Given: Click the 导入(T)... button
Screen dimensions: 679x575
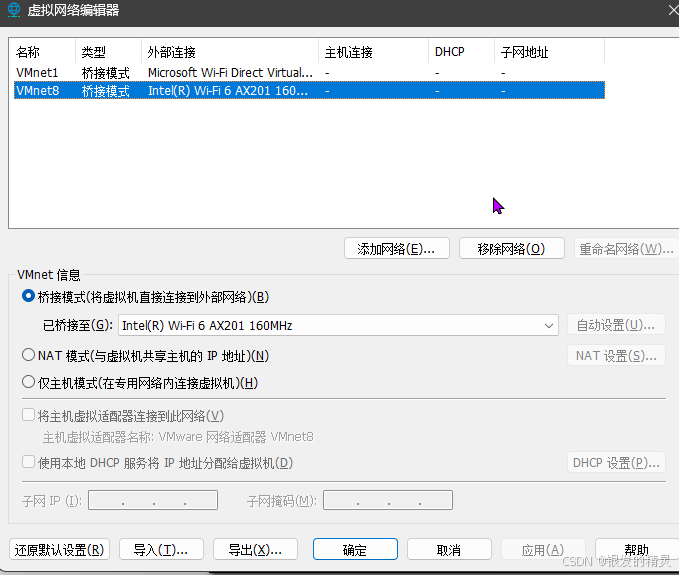Looking at the screenshot, I should (161, 549).
